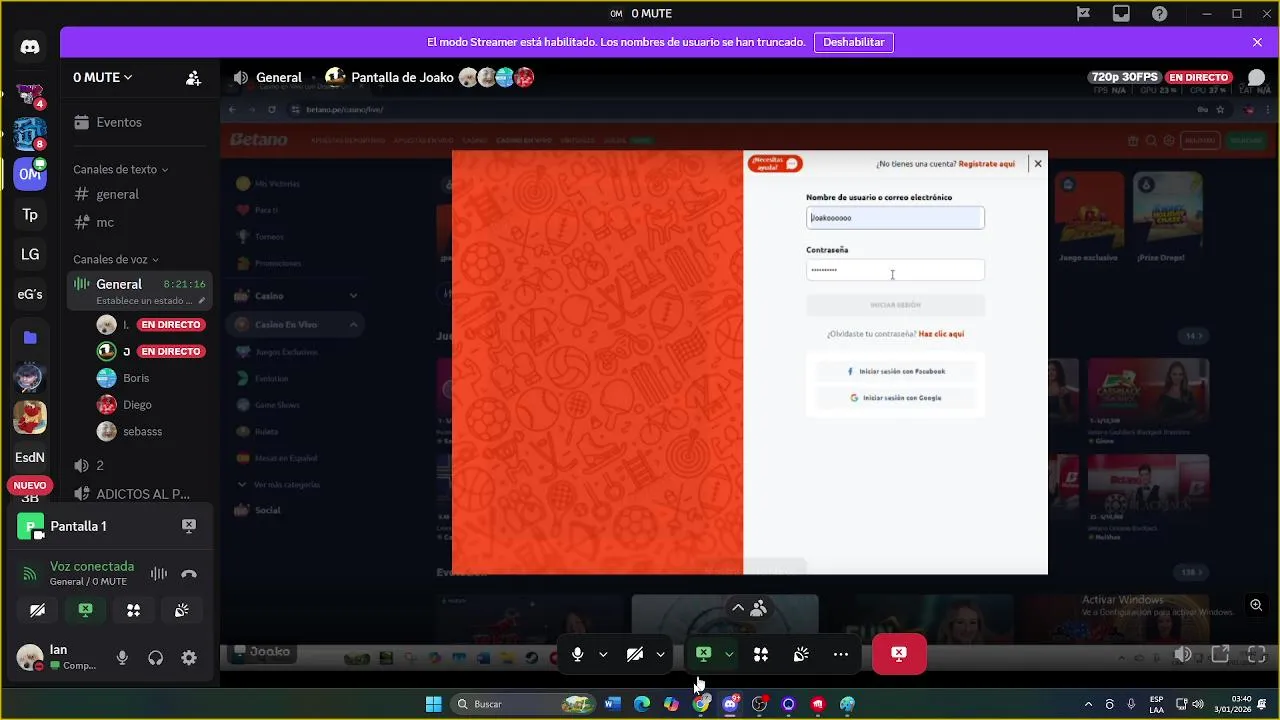The height and width of the screenshot is (720, 1280).
Task: Open the activities icon in voice panel
Action: (133, 610)
